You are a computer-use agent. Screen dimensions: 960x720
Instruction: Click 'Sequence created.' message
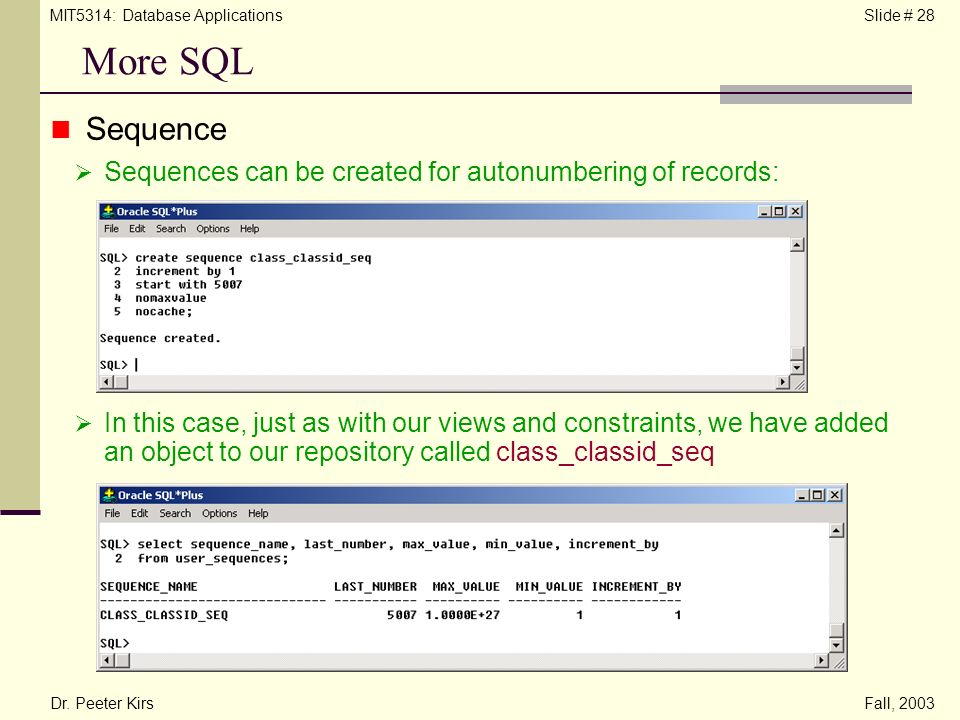160,338
